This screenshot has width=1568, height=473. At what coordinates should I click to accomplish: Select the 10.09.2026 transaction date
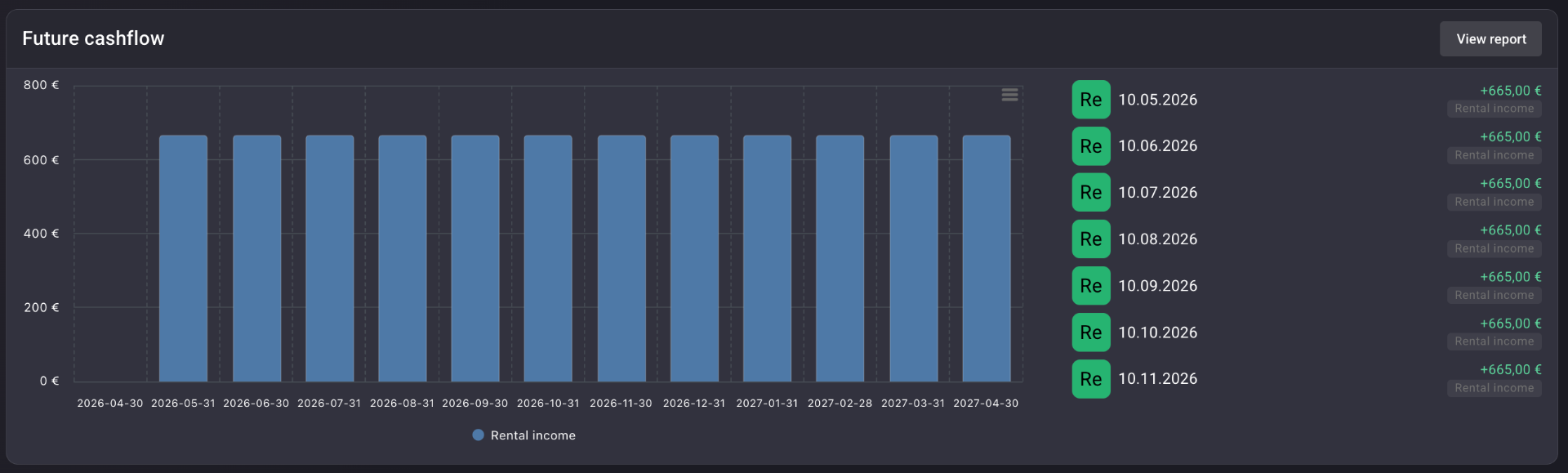click(1157, 286)
